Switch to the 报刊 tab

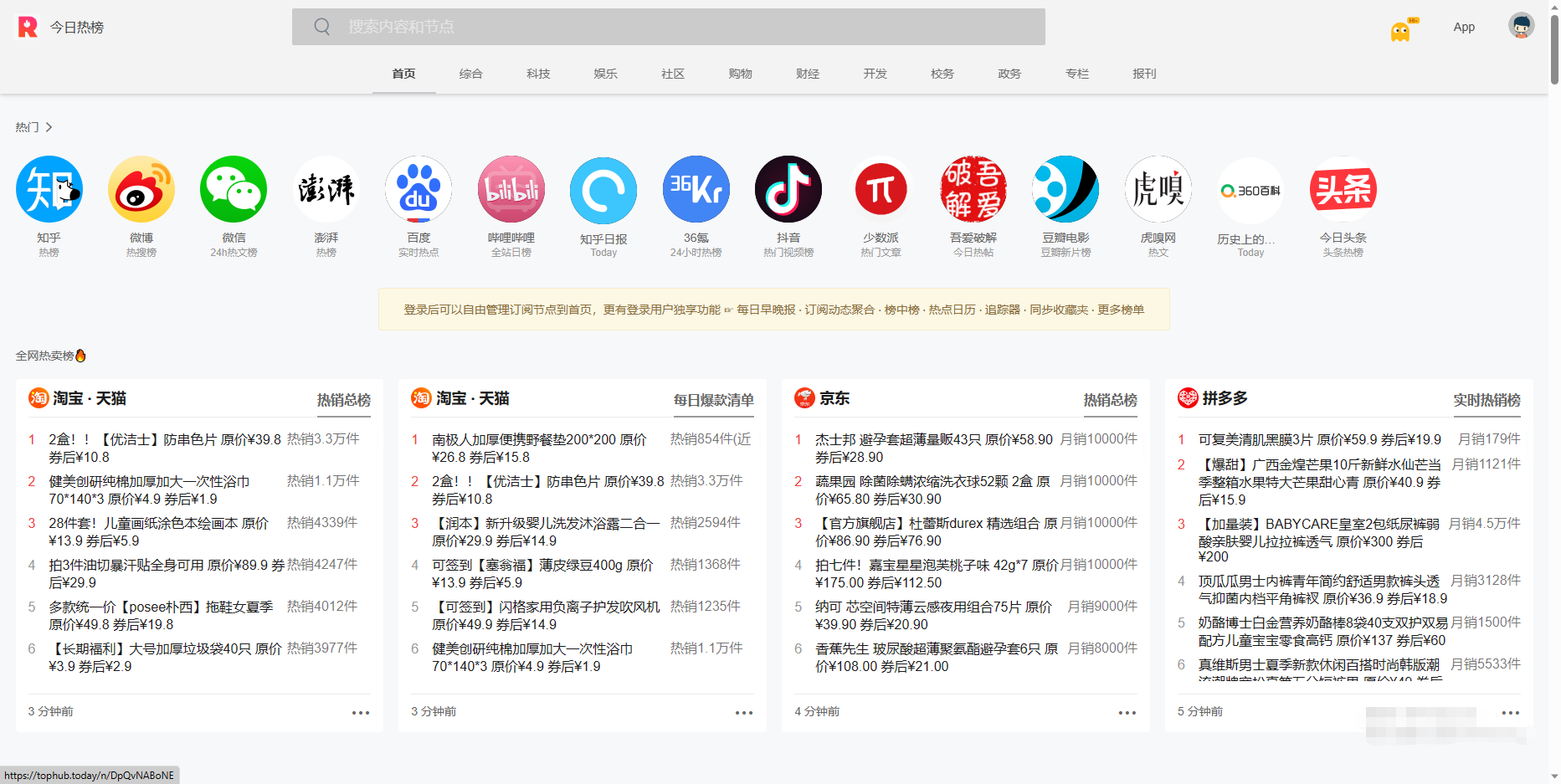click(1145, 74)
